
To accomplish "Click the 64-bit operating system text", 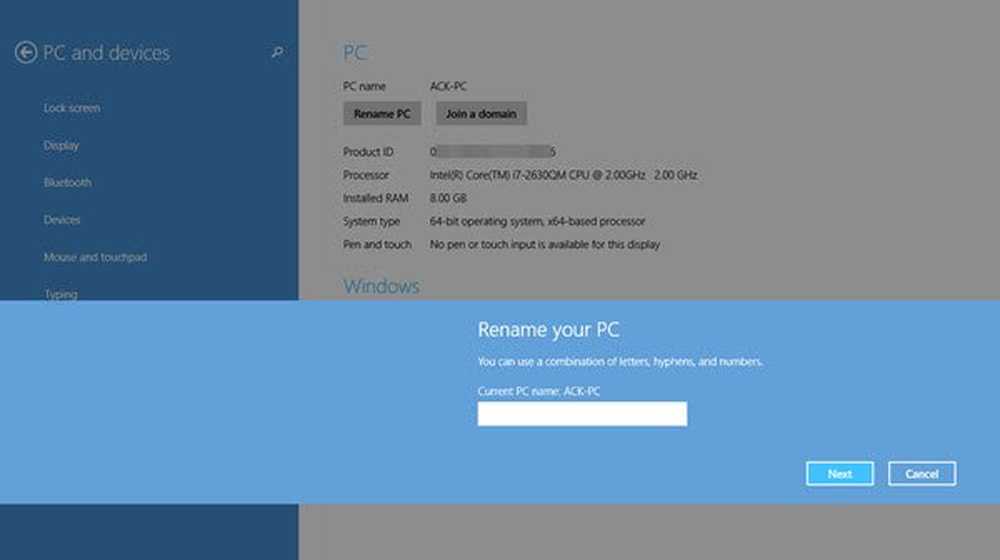I will click(537, 221).
